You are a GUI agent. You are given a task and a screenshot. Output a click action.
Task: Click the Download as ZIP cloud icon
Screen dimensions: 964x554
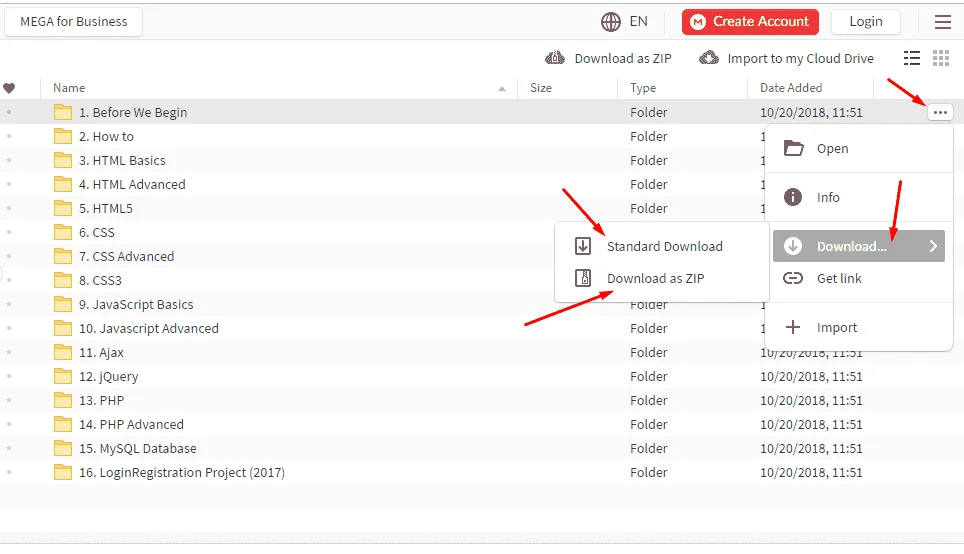tap(555, 58)
